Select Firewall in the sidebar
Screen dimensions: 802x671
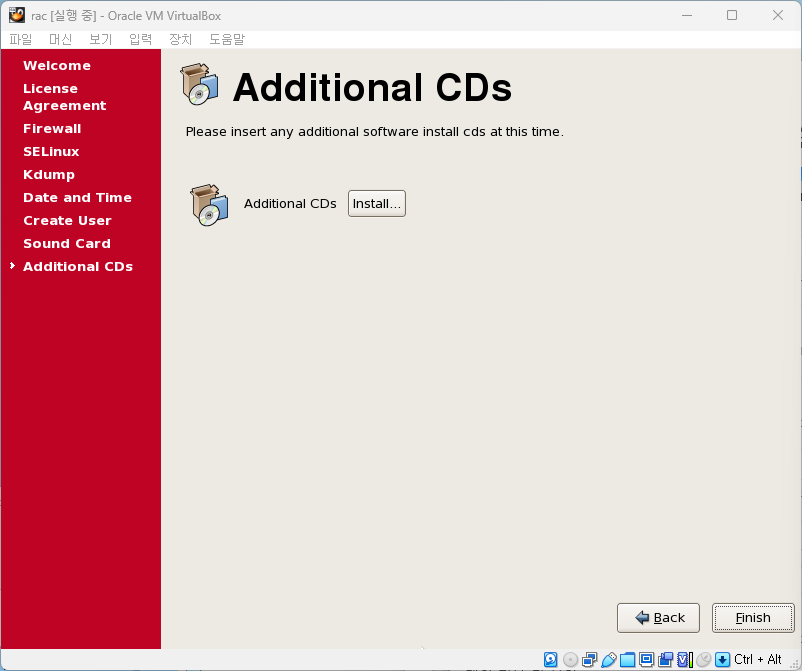pos(52,128)
